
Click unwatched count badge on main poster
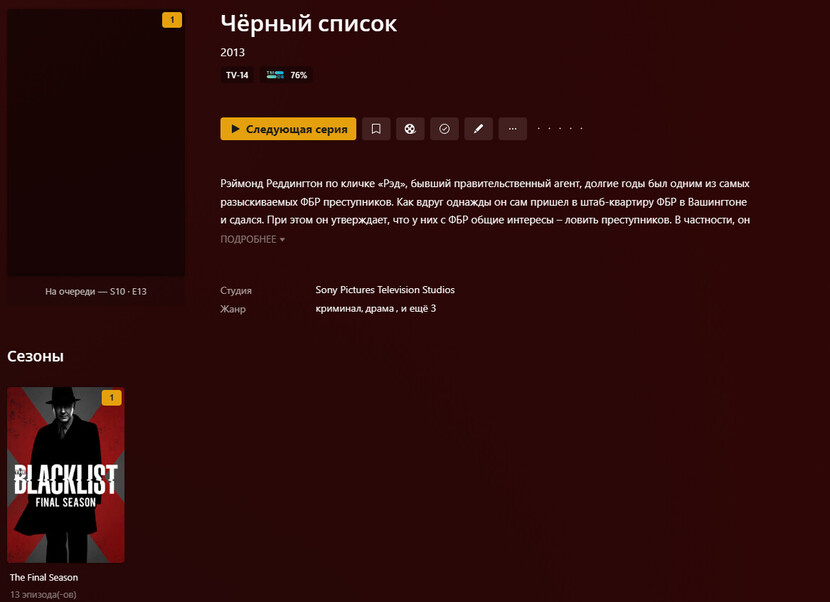172,20
